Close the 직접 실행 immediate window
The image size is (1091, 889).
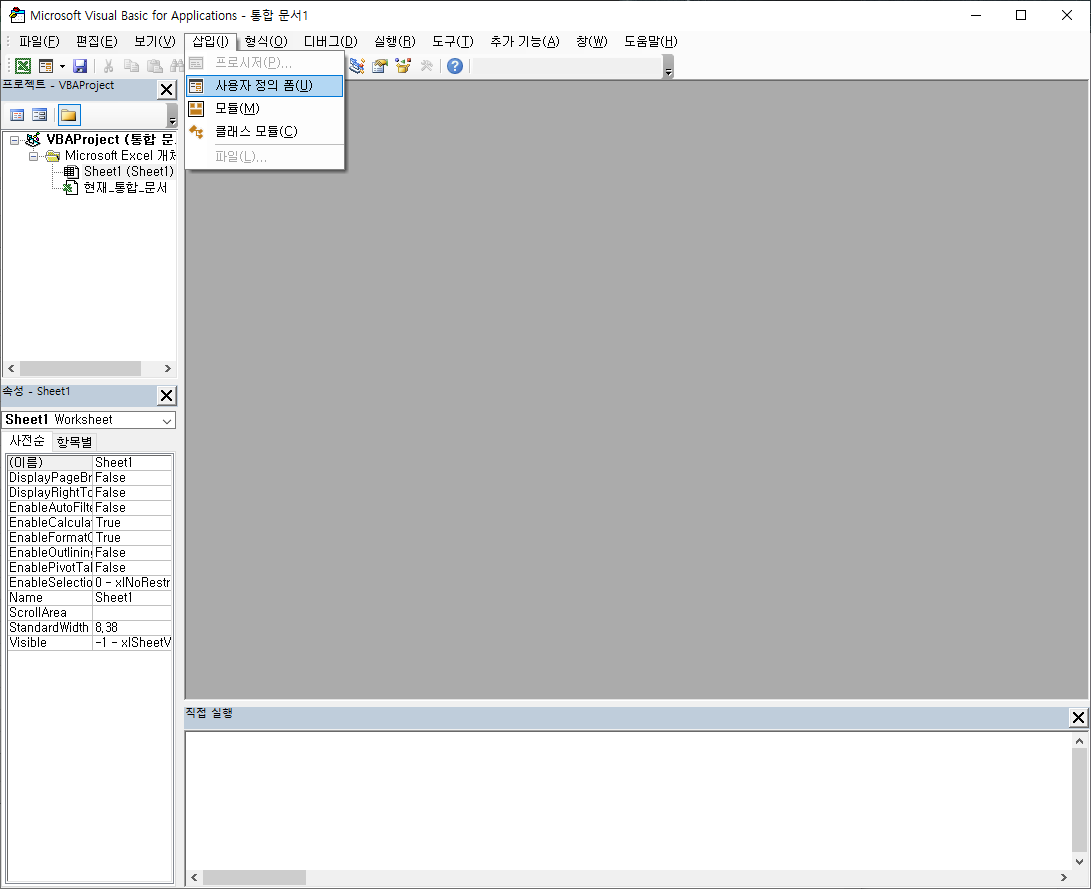pos(1078,717)
